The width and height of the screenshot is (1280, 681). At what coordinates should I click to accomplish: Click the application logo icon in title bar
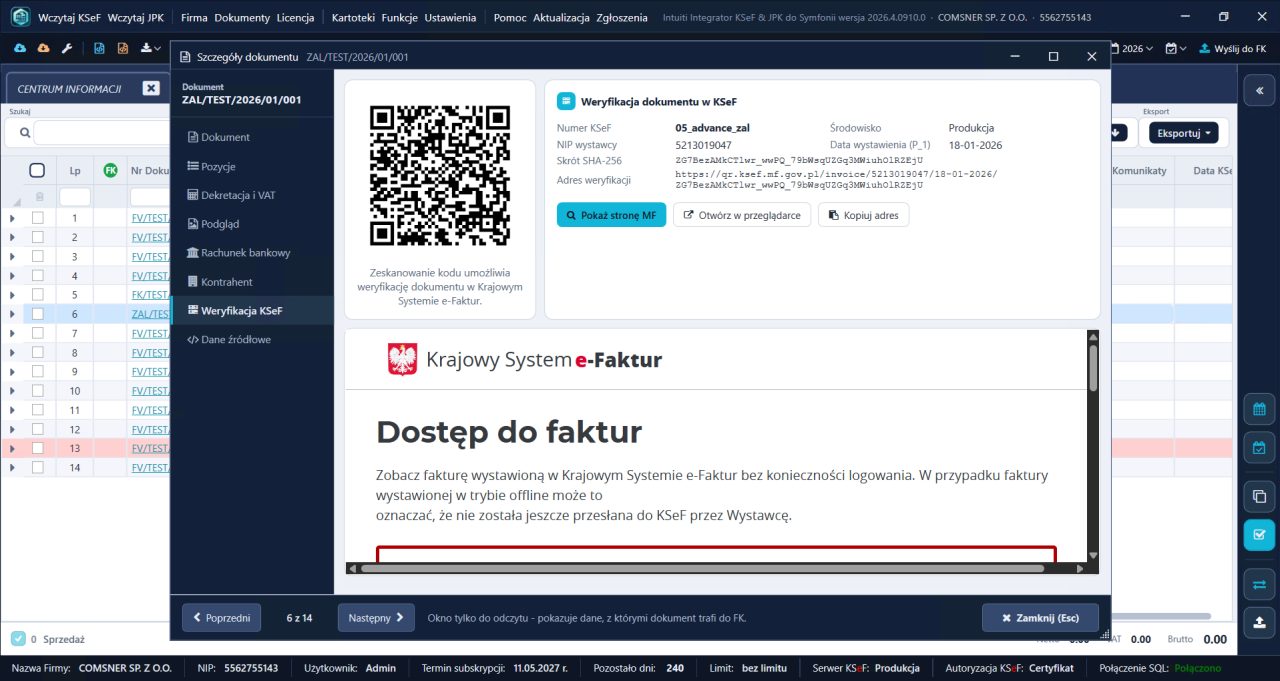click(x=19, y=17)
